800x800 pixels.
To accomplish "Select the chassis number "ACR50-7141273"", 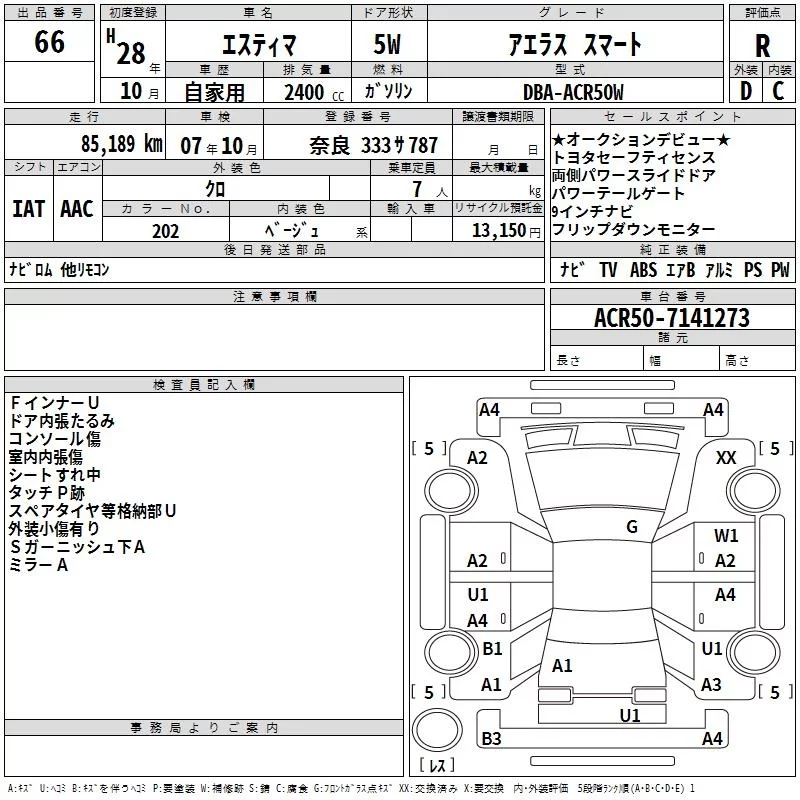I will (672, 318).
